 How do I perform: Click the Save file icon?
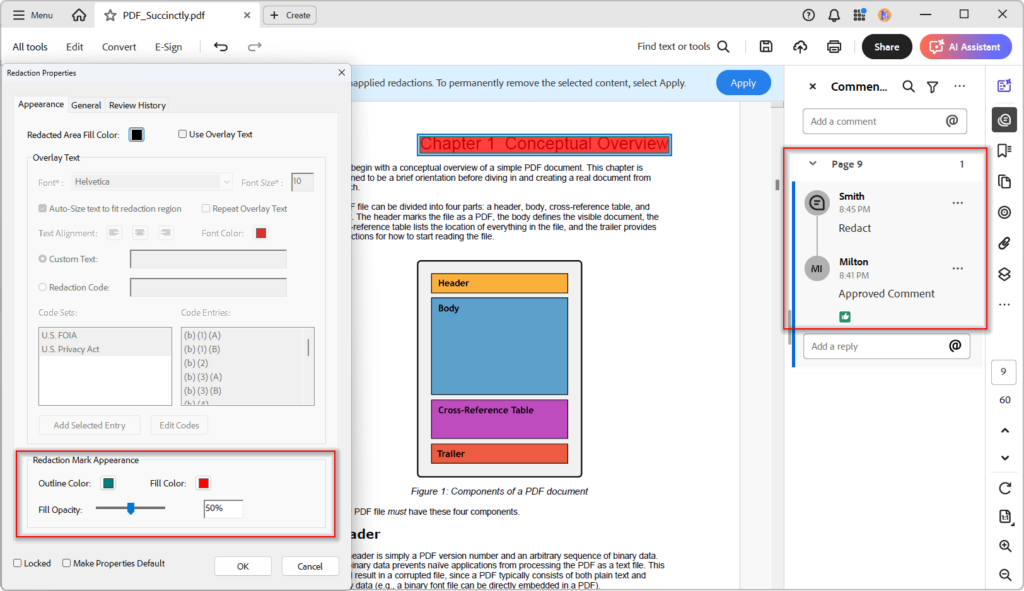point(765,46)
